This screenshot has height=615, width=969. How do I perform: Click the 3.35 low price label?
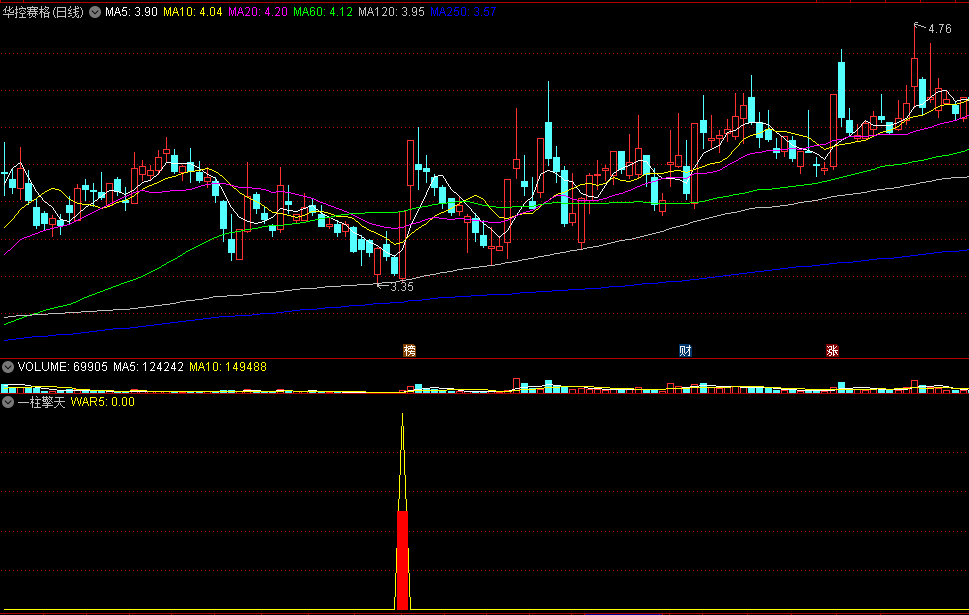pyautogui.click(x=402, y=287)
